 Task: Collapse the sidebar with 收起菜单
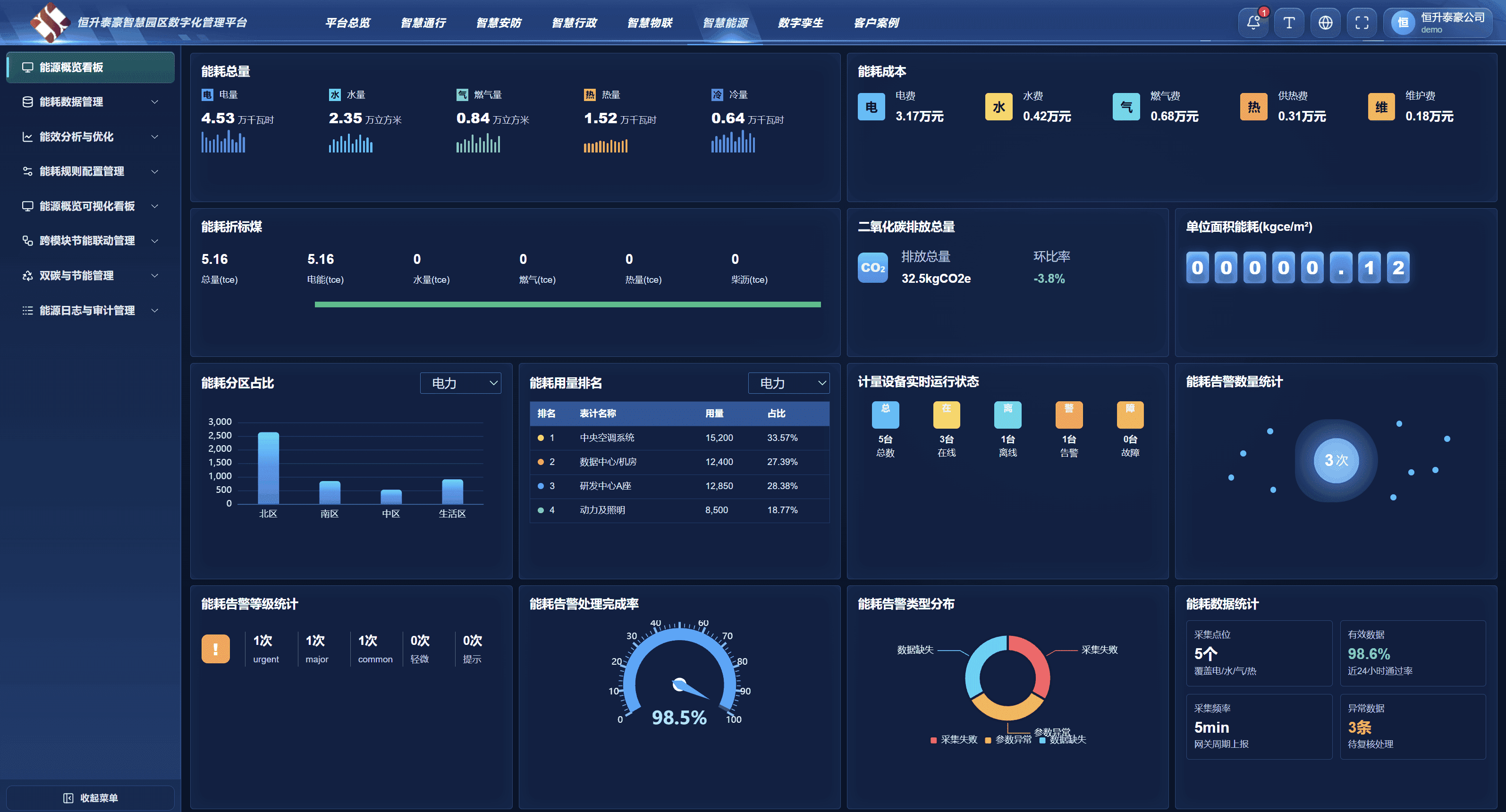(90, 798)
